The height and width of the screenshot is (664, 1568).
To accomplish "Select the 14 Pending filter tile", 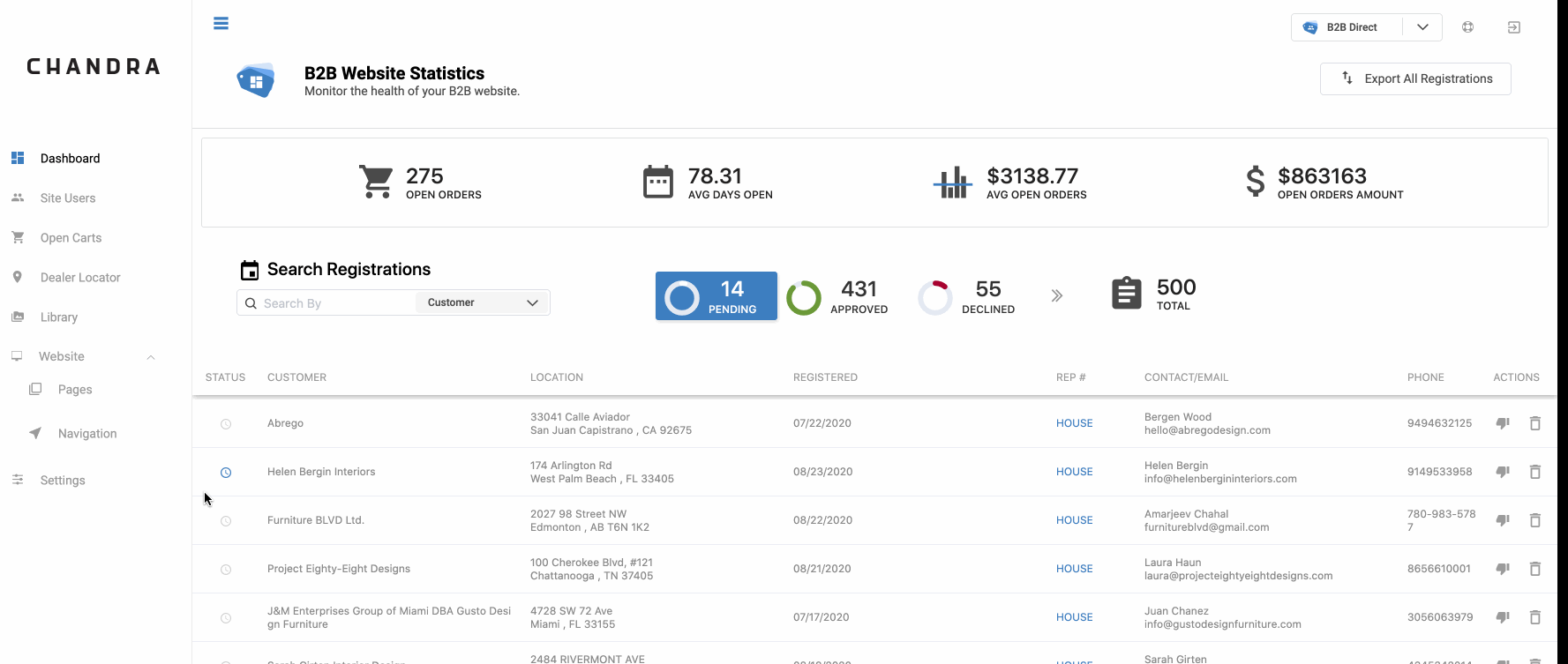I will tap(716, 296).
